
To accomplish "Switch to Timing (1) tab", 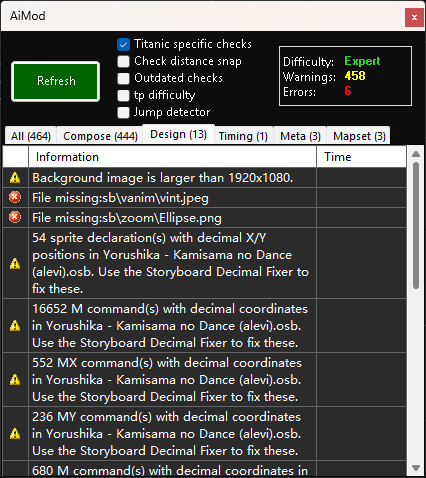I will tap(243, 136).
